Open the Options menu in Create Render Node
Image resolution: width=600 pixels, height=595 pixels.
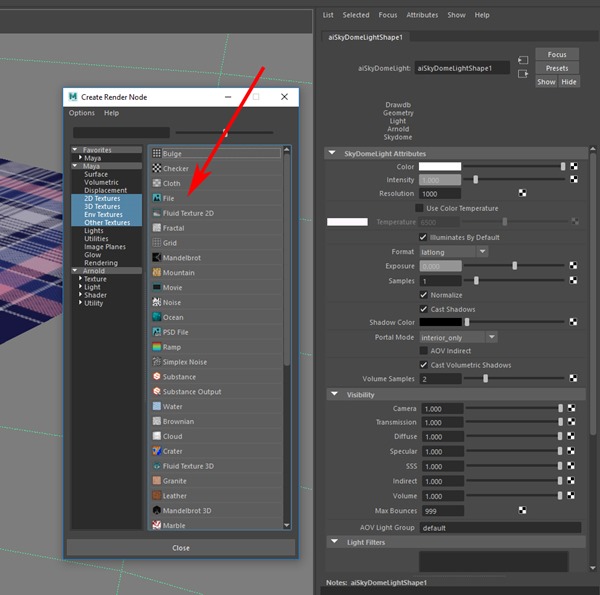click(82, 113)
